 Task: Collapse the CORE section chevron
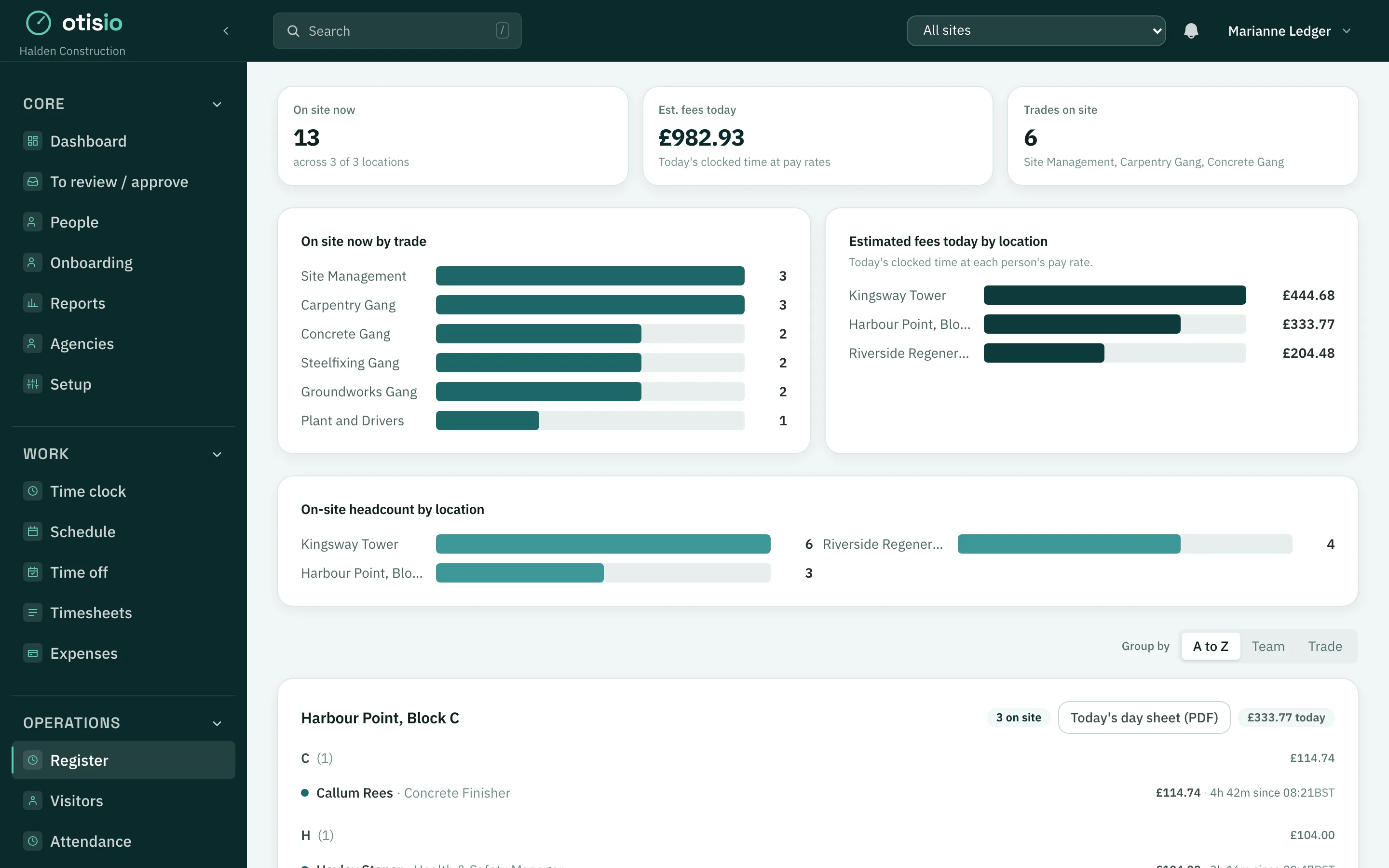tap(217, 104)
